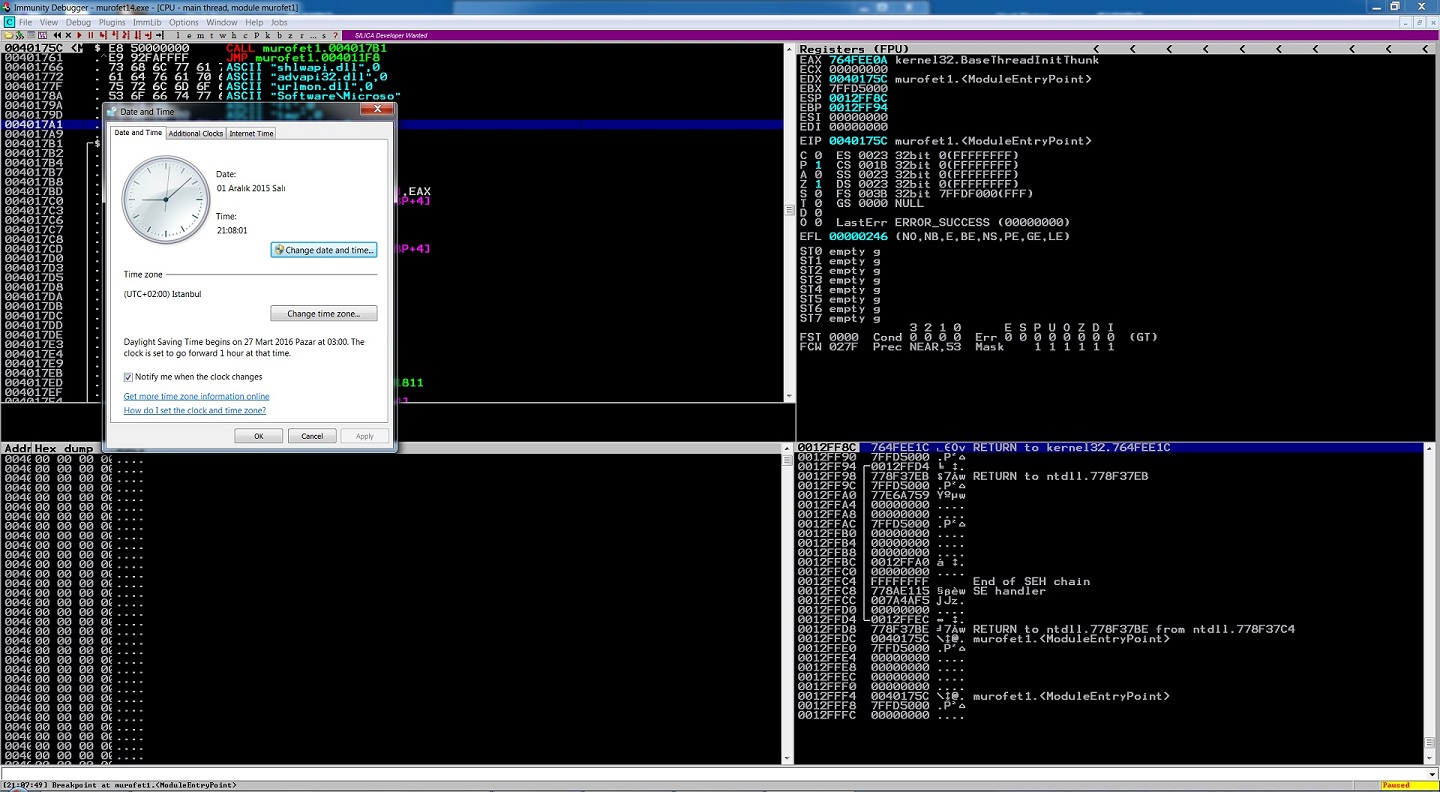Select the EAX register value 764FEE0A
1440x792 pixels.
click(x=858, y=60)
